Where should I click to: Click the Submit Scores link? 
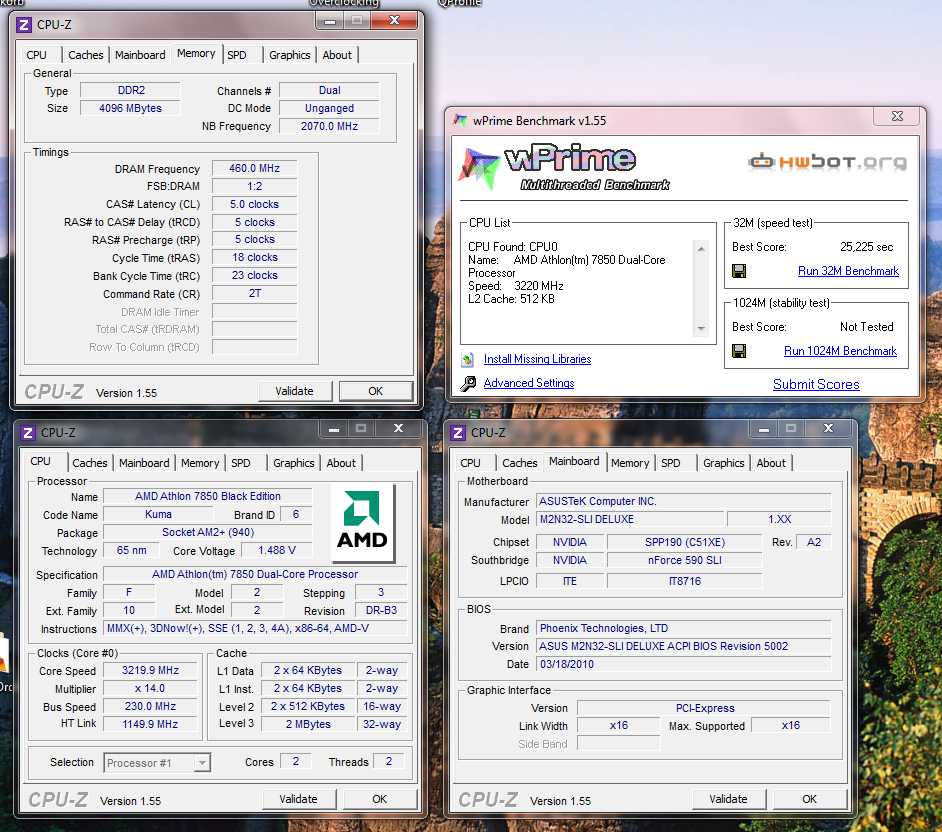pos(816,384)
